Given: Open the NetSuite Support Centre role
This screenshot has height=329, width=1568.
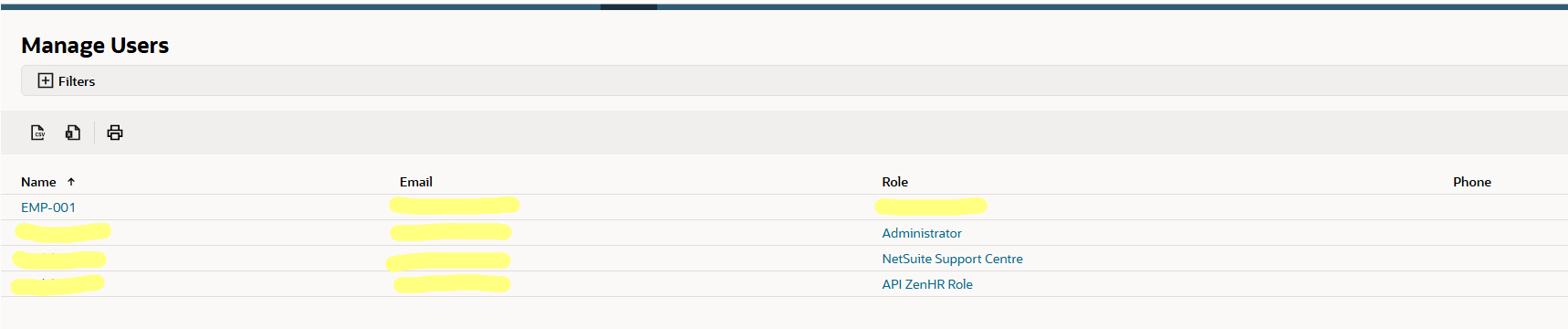Looking at the screenshot, I should point(952,259).
